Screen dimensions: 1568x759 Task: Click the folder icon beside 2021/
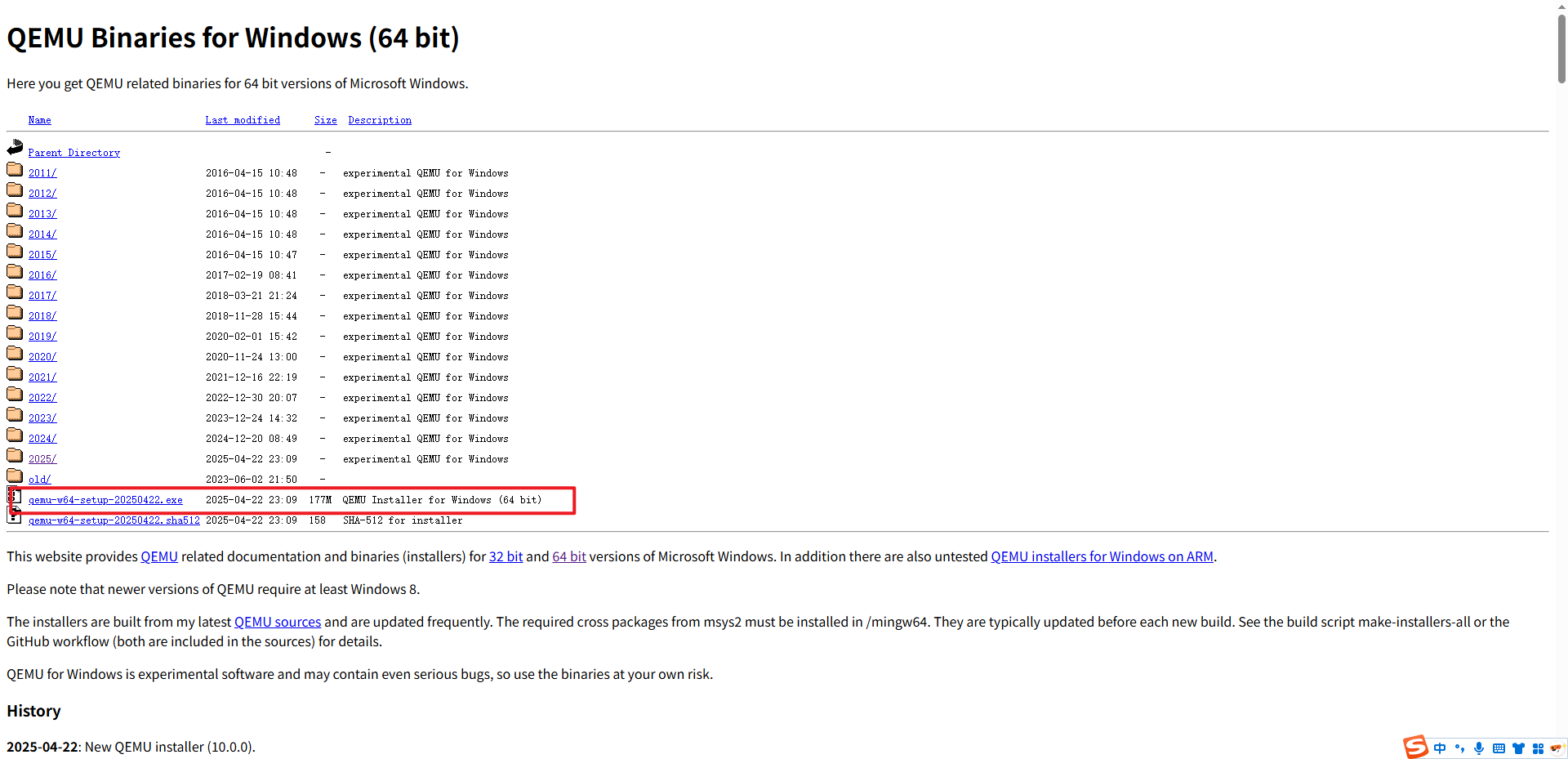pyautogui.click(x=15, y=373)
